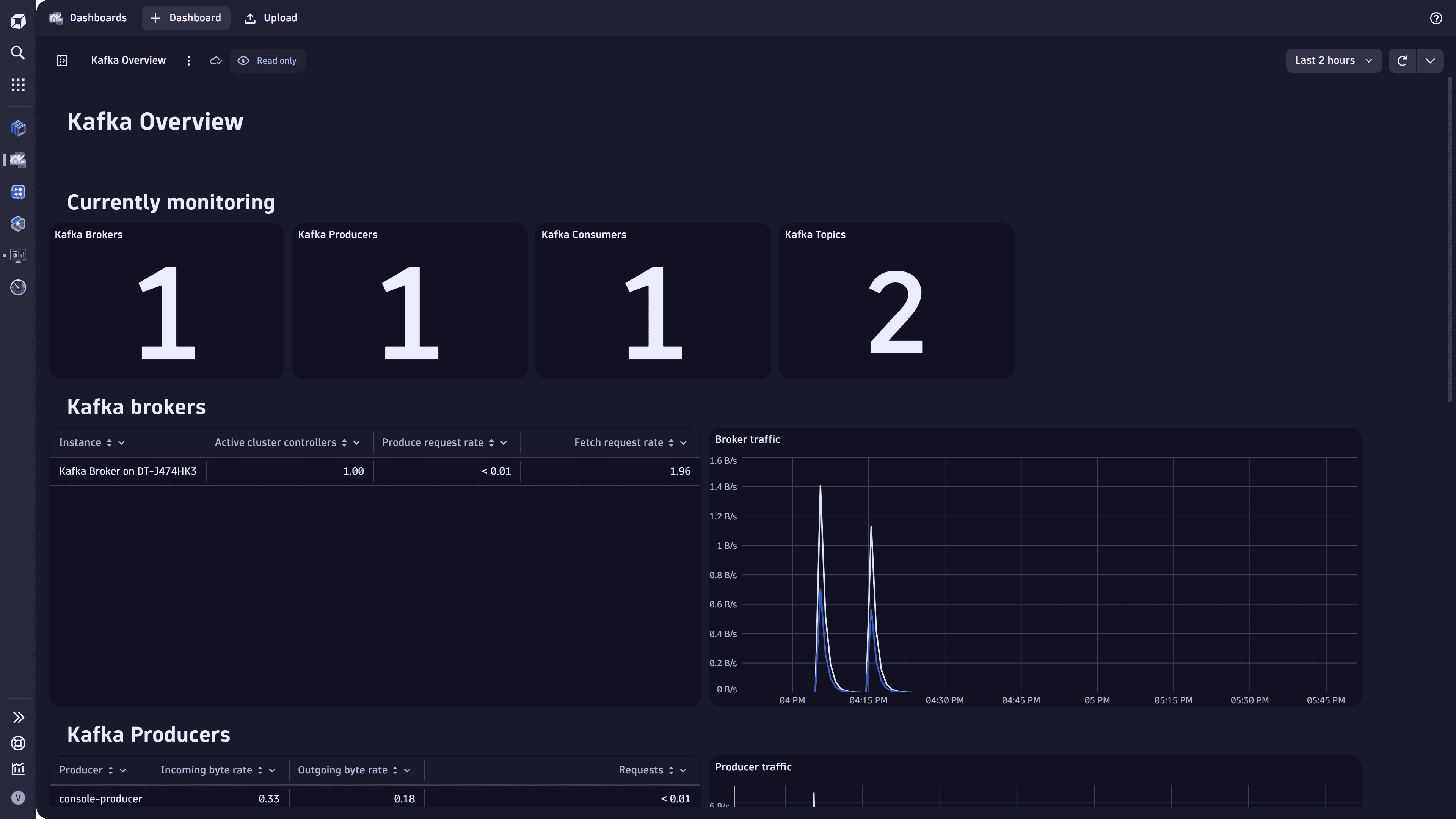Click the 1.96 fetch request rate value
1456x819 pixels.
pos(680,471)
